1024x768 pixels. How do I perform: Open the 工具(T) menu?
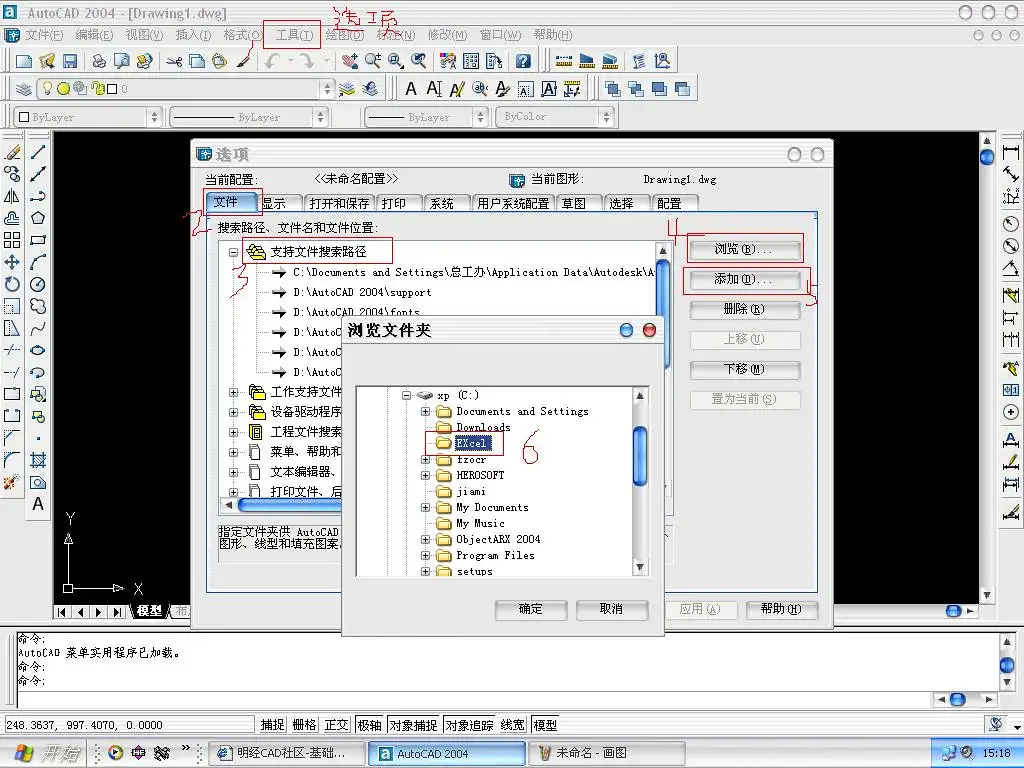tap(294, 35)
